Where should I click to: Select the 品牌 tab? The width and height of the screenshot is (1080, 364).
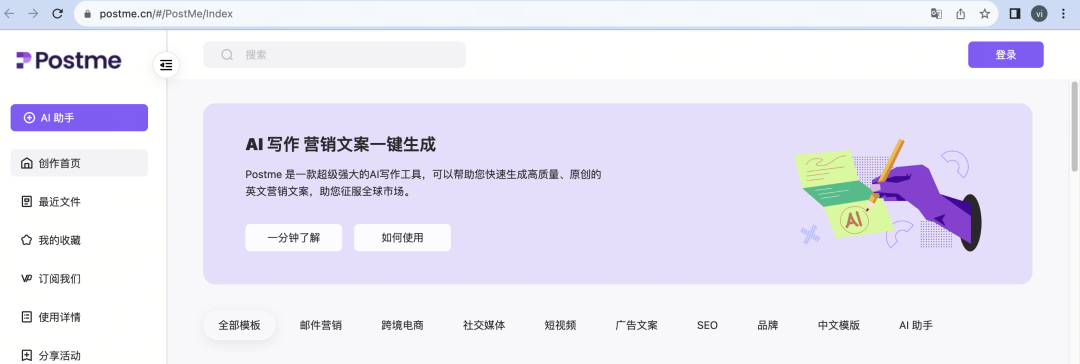768,325
